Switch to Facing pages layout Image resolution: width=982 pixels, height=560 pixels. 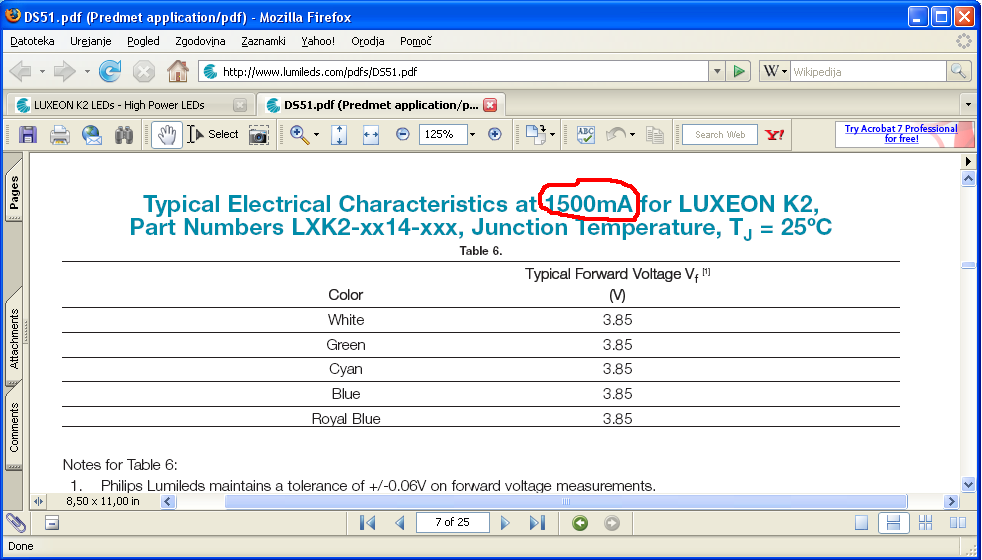[958, 522]
